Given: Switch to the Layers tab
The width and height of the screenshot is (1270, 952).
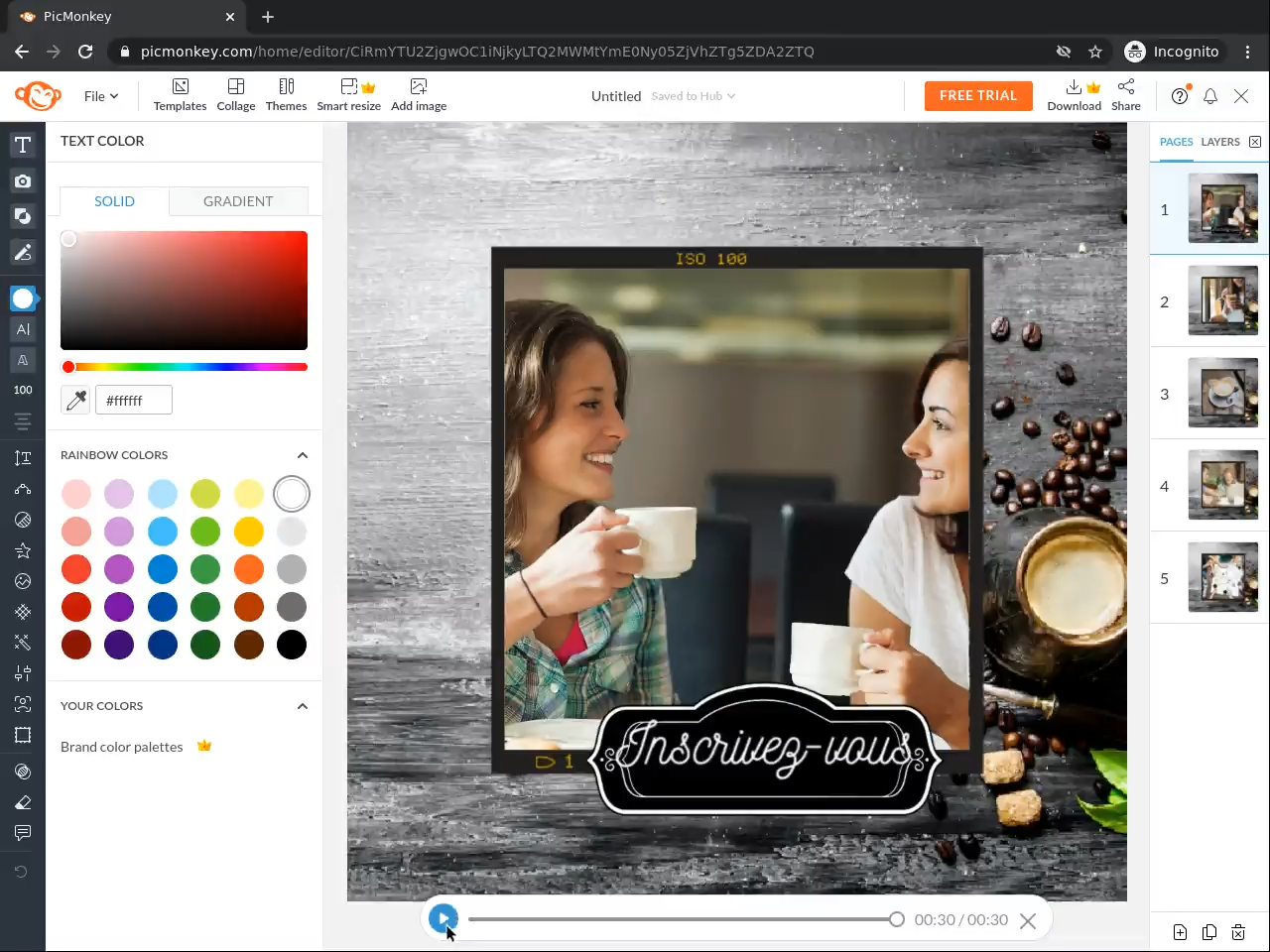Looking at the screenshot, I should (x=1220, y=142).
